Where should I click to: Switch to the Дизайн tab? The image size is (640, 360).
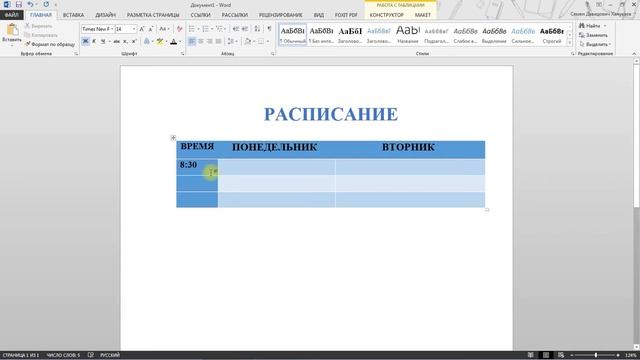pyautogui.click(x=105, y=15)
